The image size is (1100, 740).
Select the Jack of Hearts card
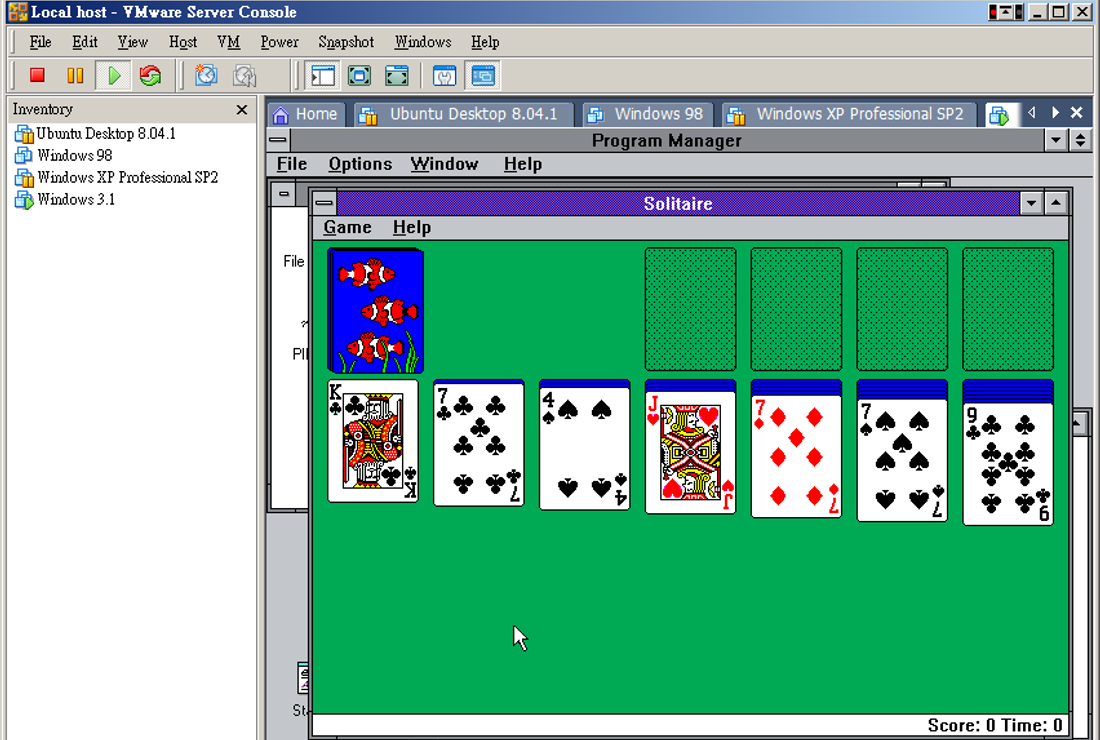[x=690, y=452]
